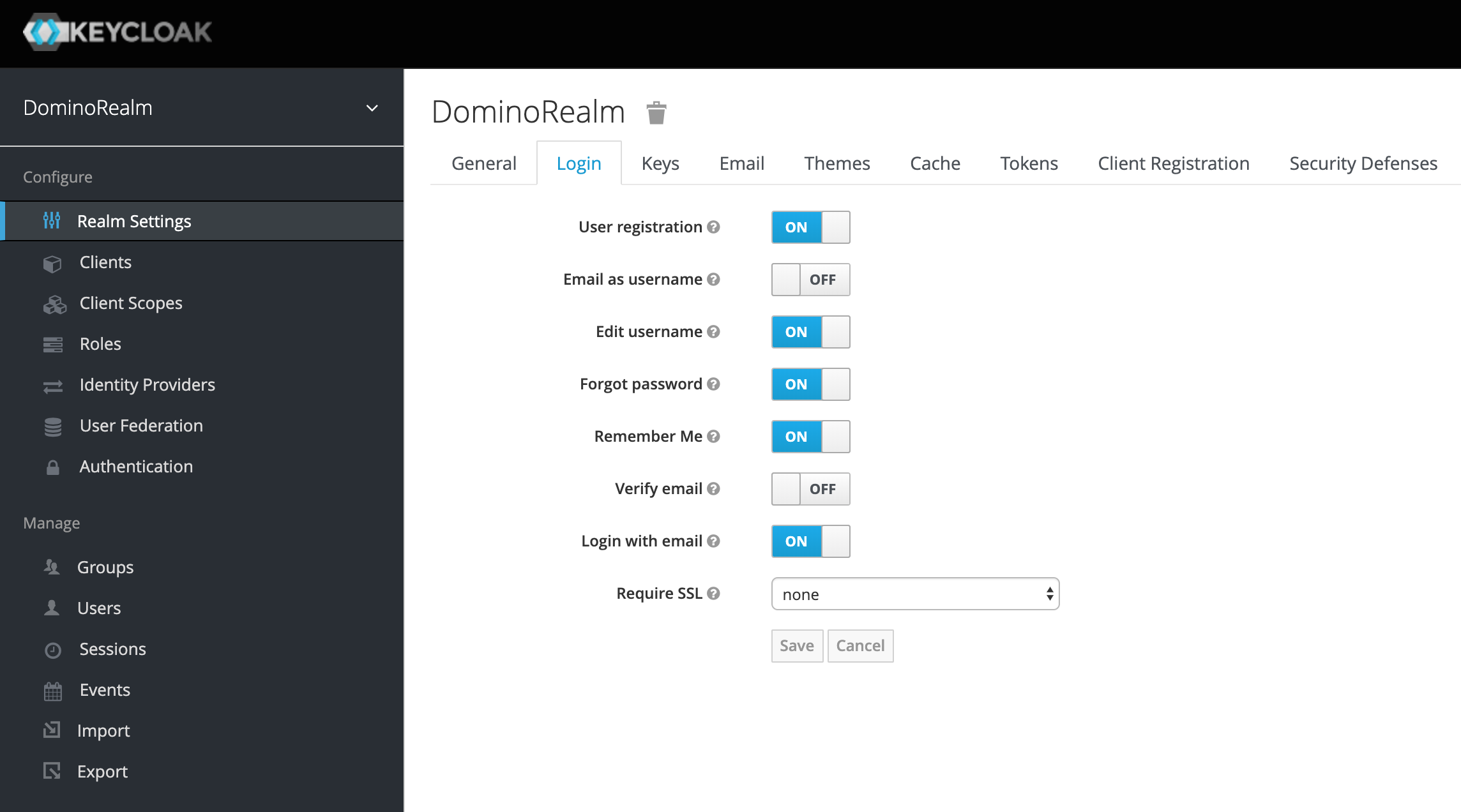The width and height of the screenshot is (1461, 812).
Task: Switch to the General tab
Action: 484,163
